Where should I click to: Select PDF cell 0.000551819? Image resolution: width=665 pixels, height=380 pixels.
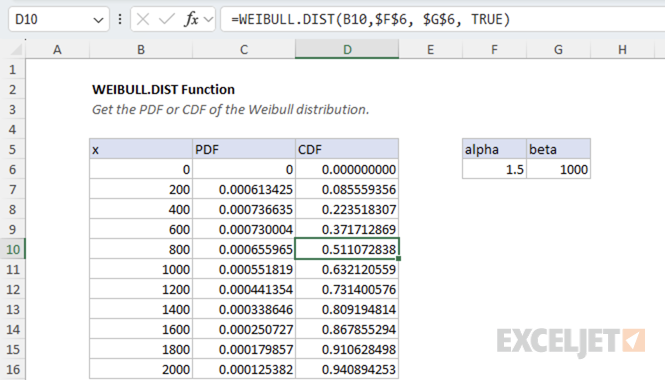pyautogui.click(x=244, y=269)
